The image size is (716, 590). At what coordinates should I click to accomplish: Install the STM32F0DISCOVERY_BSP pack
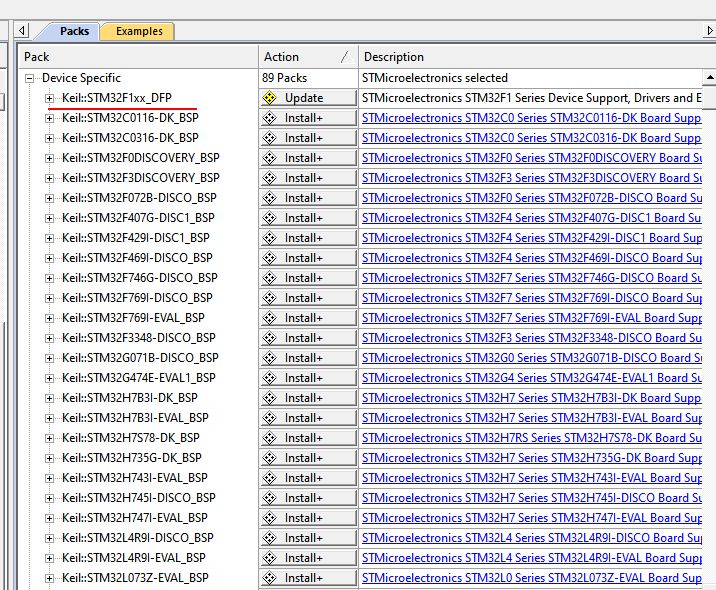[x=309, y=158]
